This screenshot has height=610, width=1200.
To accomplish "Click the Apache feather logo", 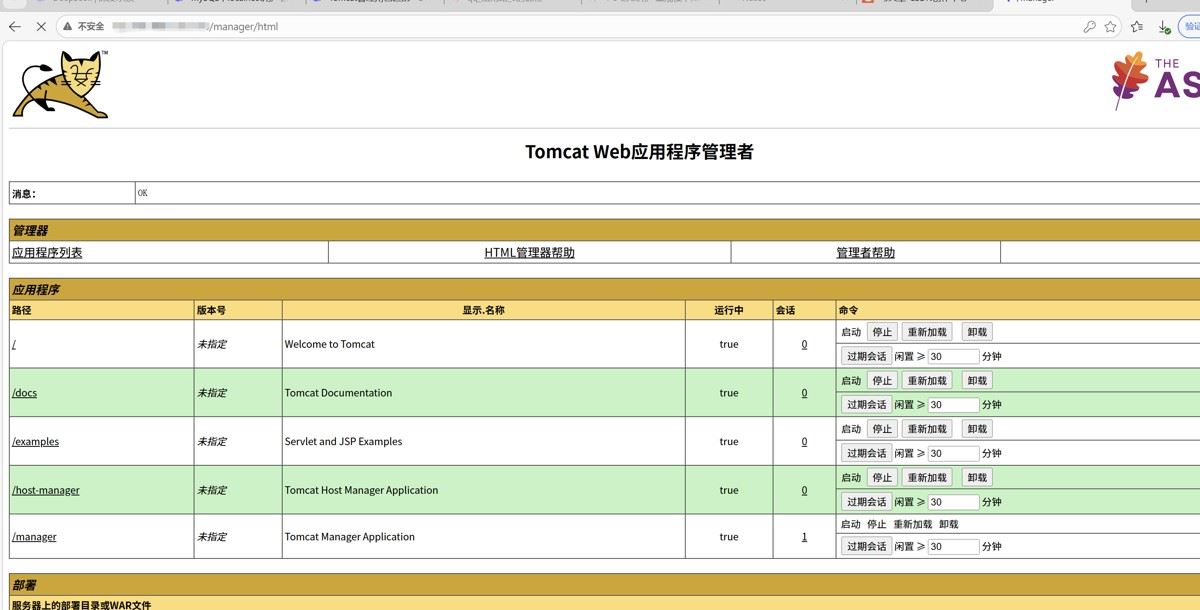I will pos(1130,80).
